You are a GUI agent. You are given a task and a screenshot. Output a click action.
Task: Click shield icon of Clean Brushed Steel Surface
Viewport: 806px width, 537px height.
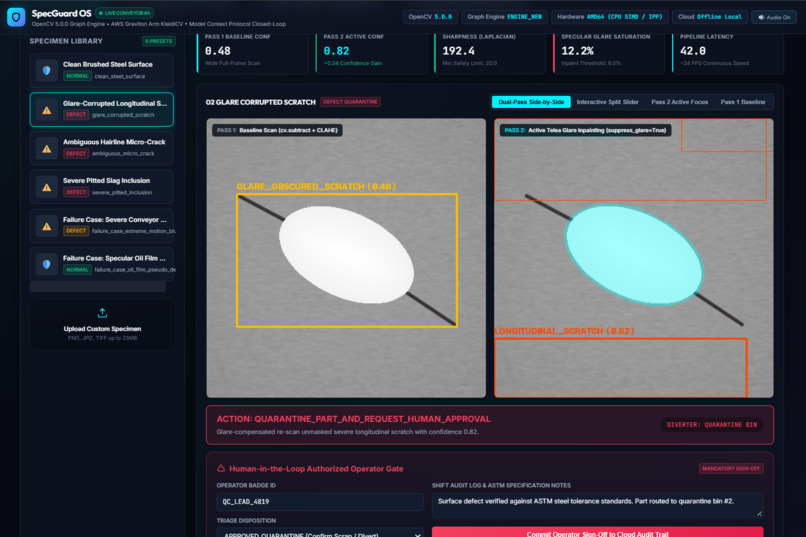47,70
